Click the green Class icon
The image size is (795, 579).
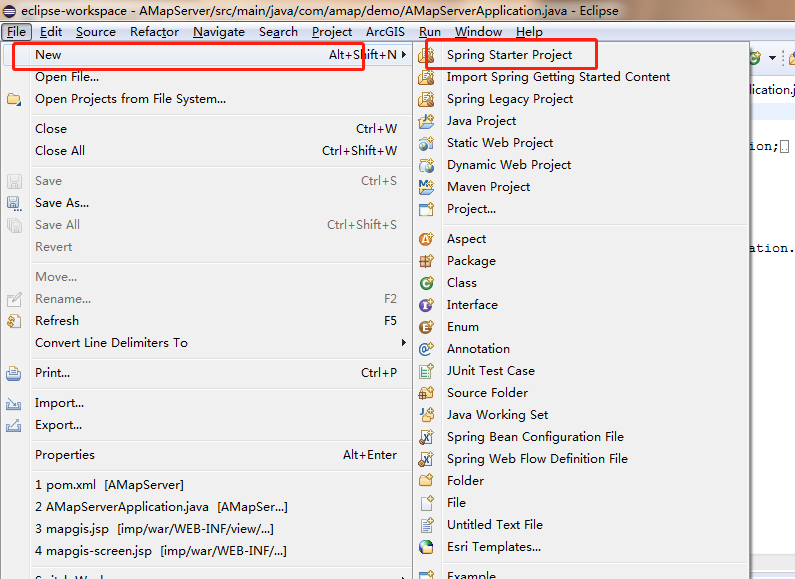(x=426, y=283)
